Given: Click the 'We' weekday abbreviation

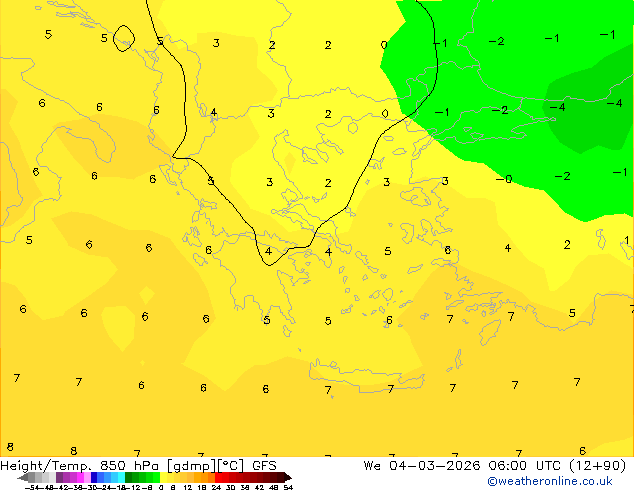Looking at the screenshot, I should pyautogui.click(x=372, y=466).
